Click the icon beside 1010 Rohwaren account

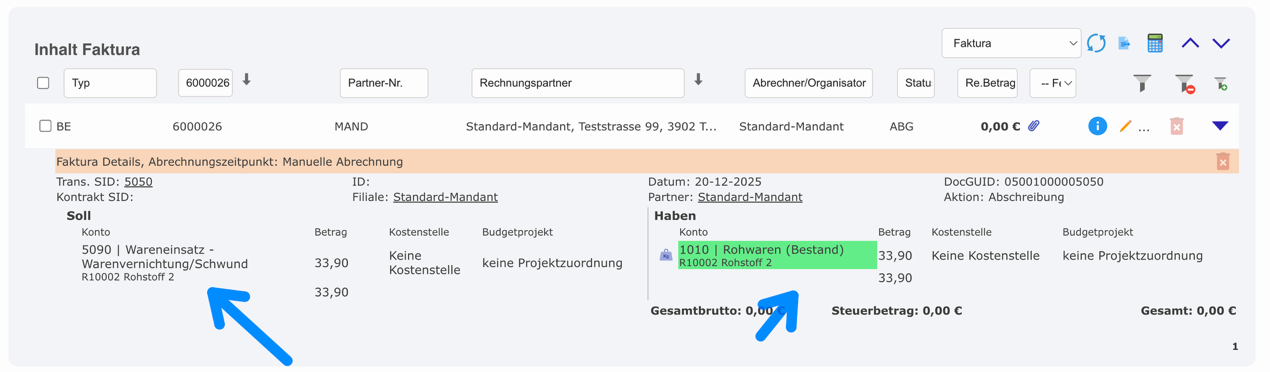point(666,255)
